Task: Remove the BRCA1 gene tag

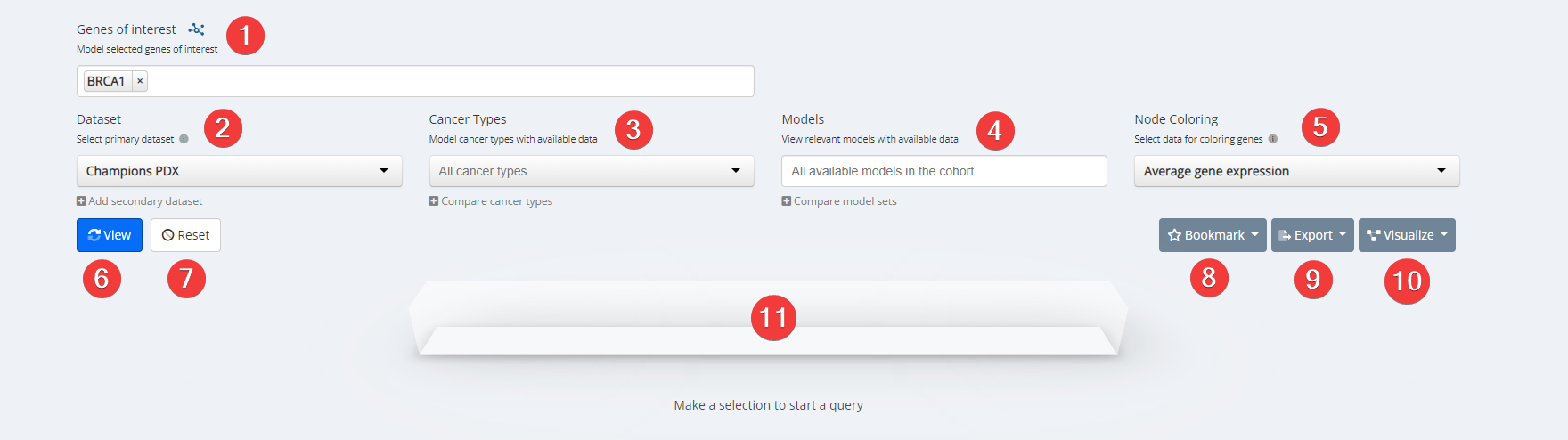Action: [x=140, y=81]
